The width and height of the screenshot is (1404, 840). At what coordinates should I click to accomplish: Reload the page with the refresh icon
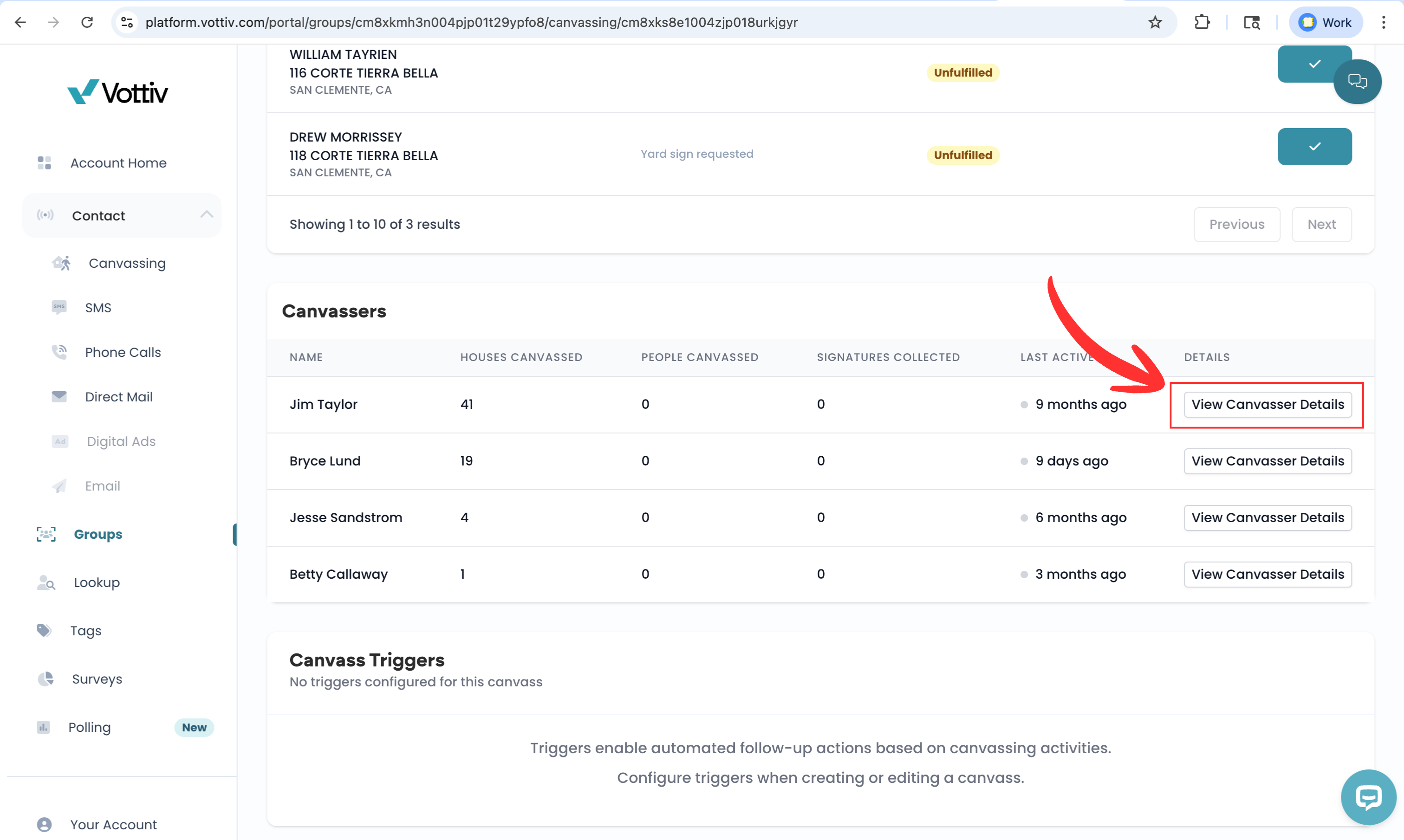tap(87, 22)
